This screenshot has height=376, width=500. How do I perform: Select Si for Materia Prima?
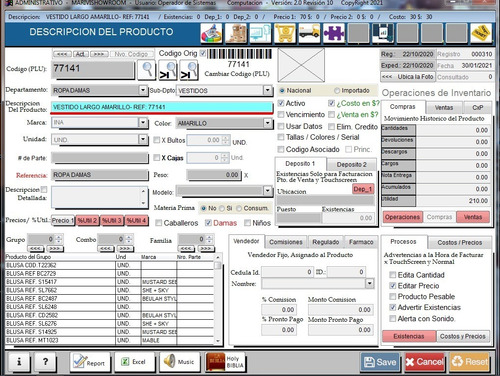pyautogui.click(x=222, y=208)
